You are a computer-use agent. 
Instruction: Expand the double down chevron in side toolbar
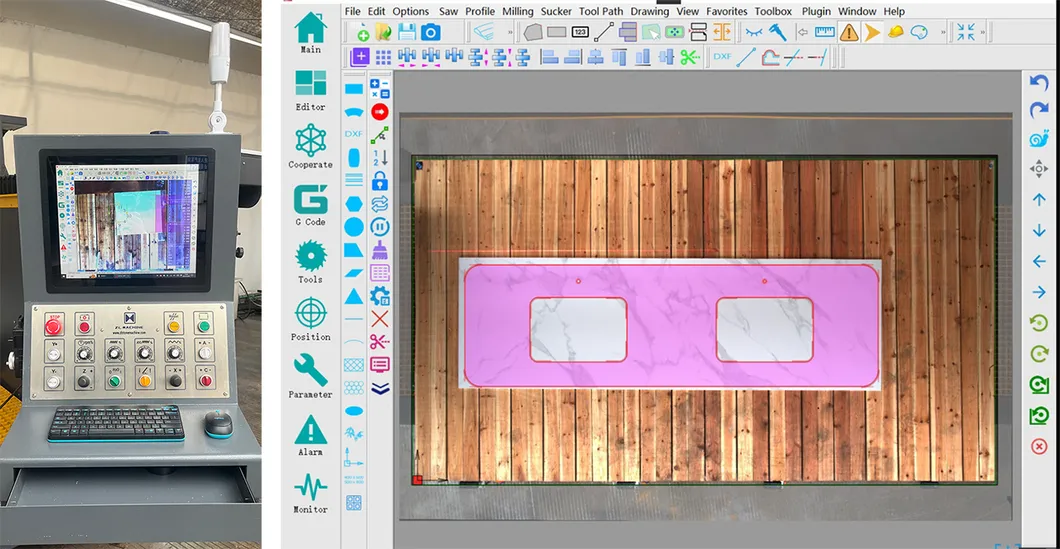point(380,388)
